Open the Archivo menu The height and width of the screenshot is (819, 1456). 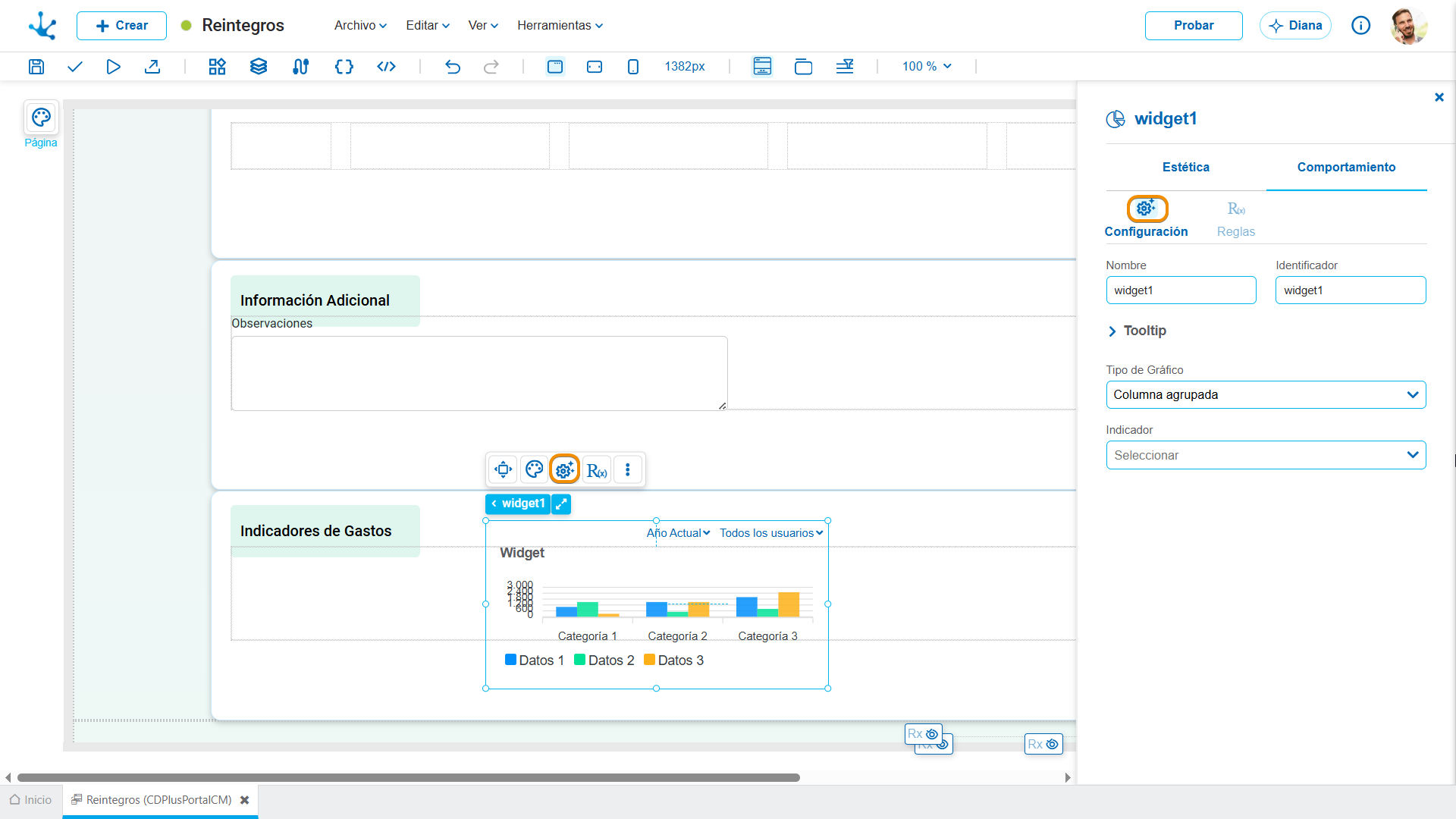click(x=360, y=26)
